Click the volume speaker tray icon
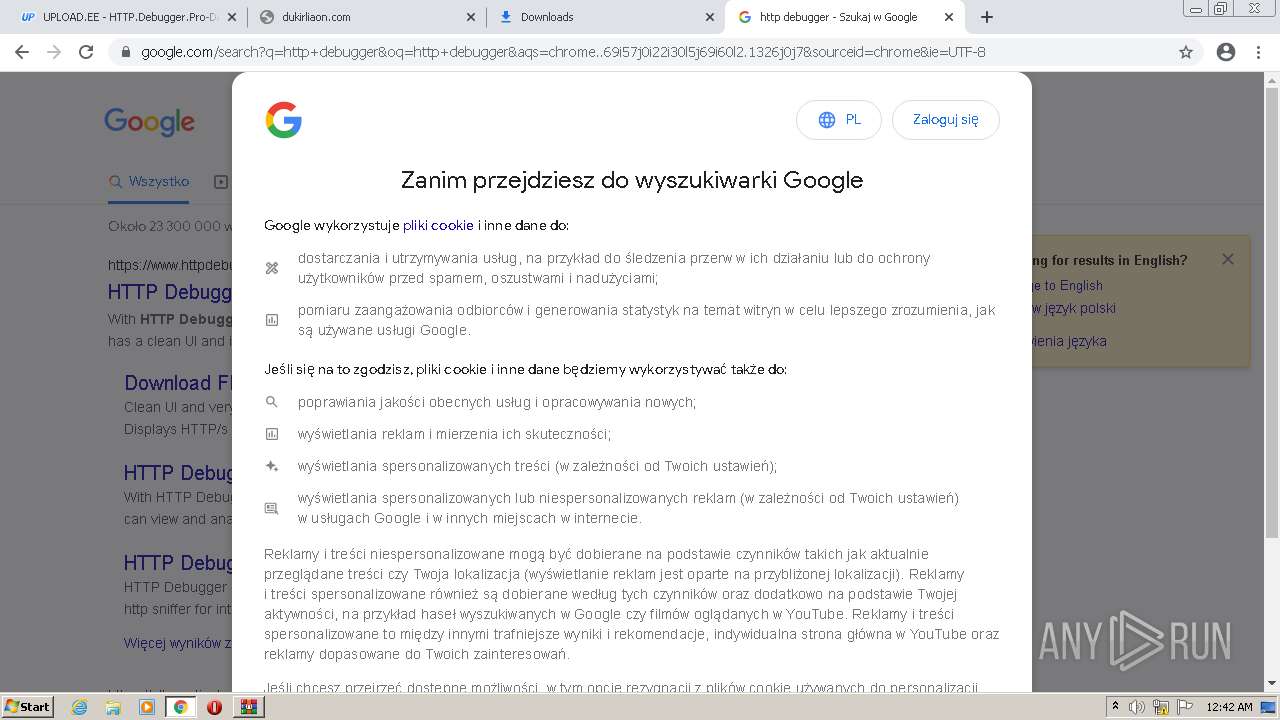This screenshot has height=720, width=1280. pos(1137,707)
